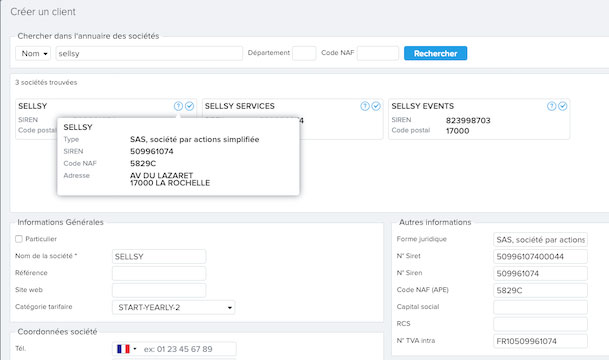
Task: Select SELLSY company with its checkmark icon
Action: click(190, 106)
